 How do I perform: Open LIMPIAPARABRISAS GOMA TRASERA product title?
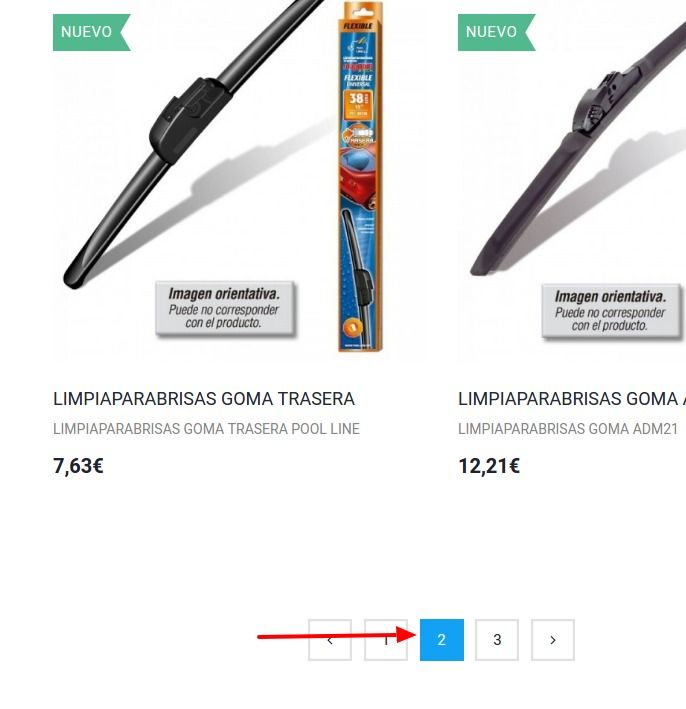click(204, 399)
